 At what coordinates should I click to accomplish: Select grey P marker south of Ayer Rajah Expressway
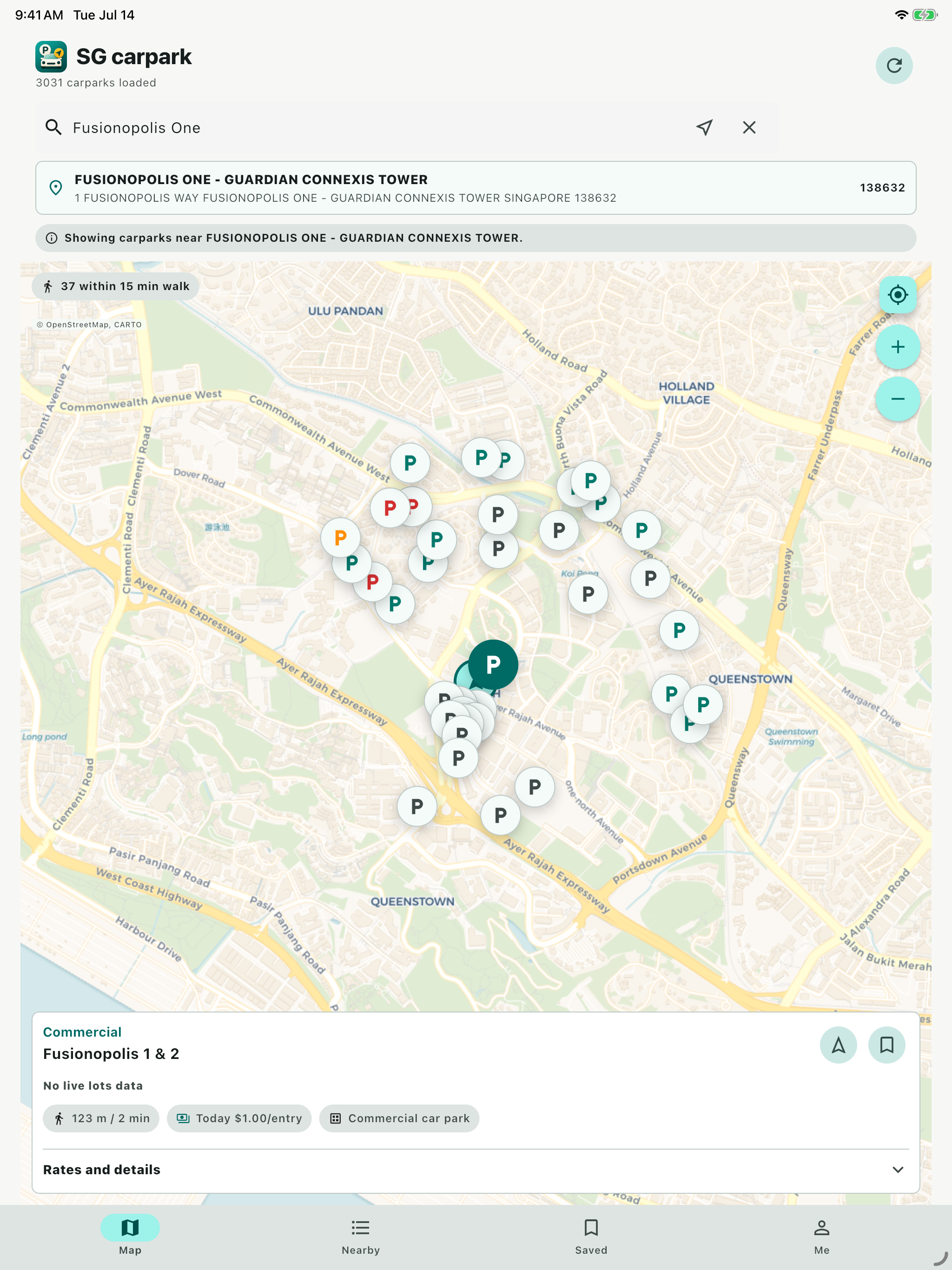point(417,807)
